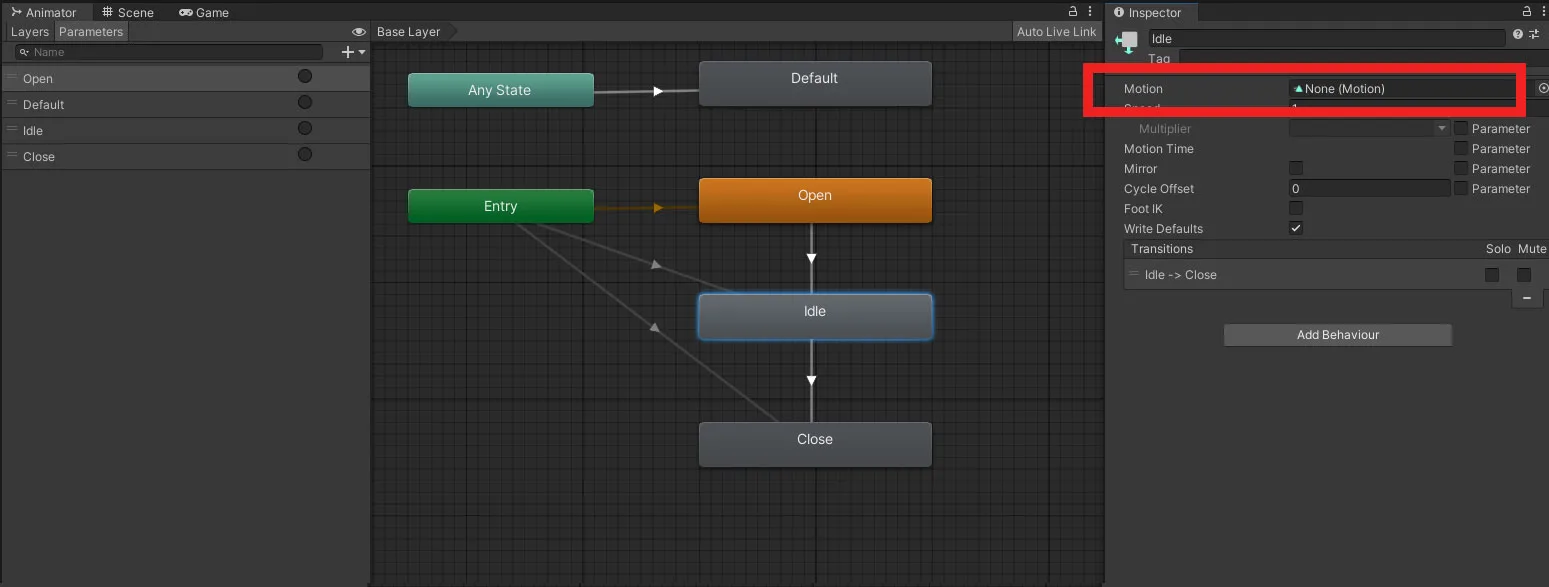Enable the Foot IK checkbox
Screen dimensions: 1549x587
click(1296, 208)
